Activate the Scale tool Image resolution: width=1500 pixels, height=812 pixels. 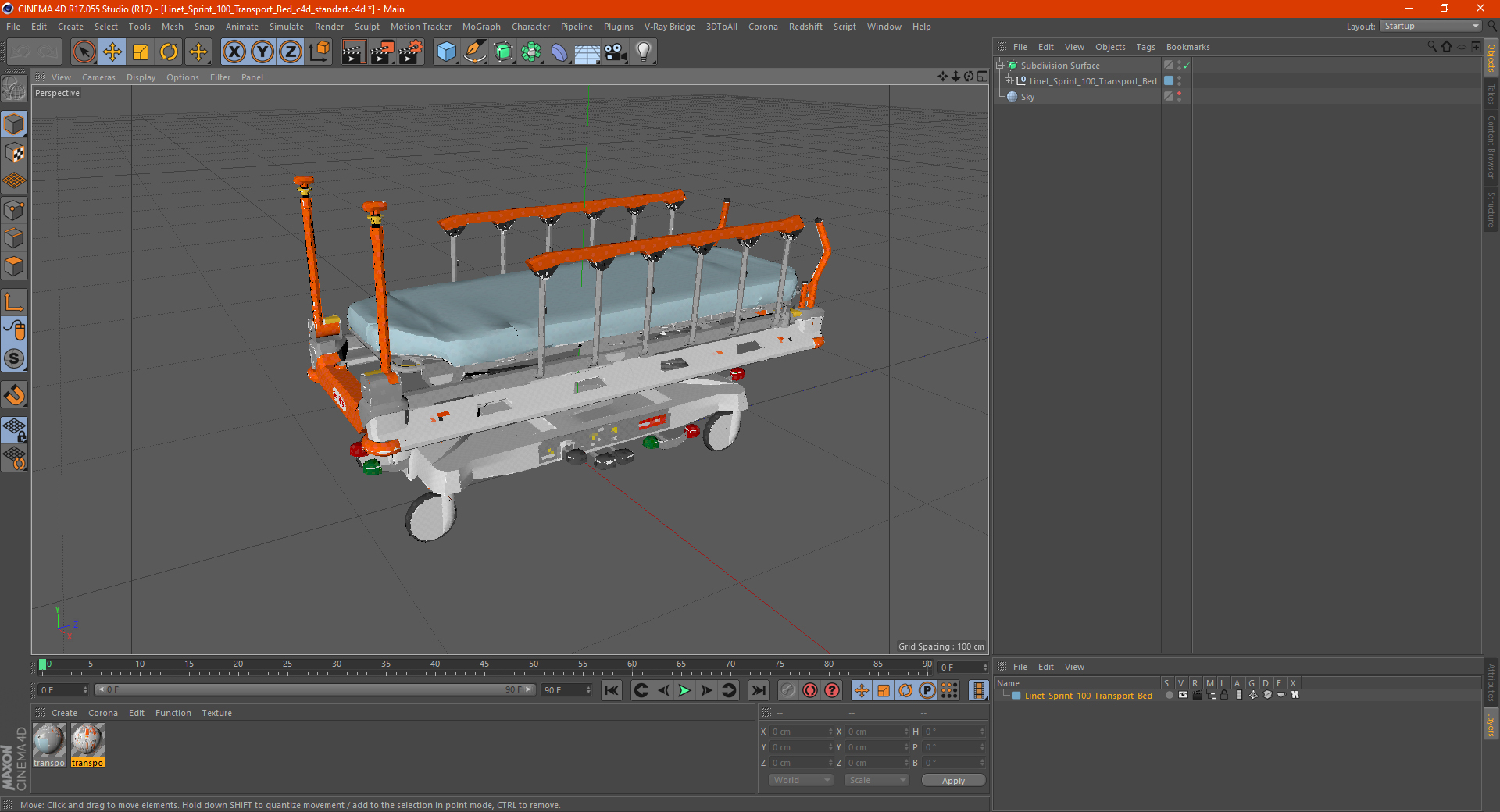[141, 52]
